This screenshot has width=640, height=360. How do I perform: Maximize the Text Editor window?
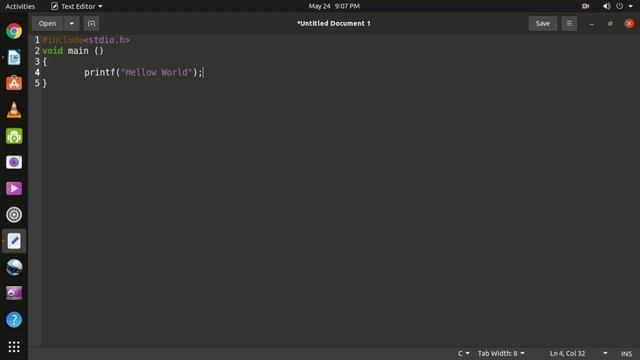610,24
